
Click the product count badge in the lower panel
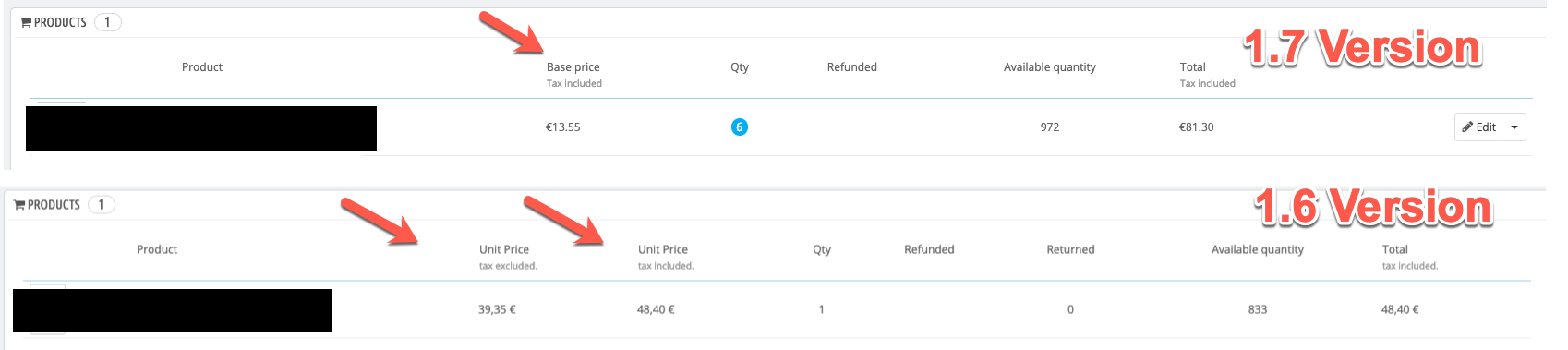[102, 205]
